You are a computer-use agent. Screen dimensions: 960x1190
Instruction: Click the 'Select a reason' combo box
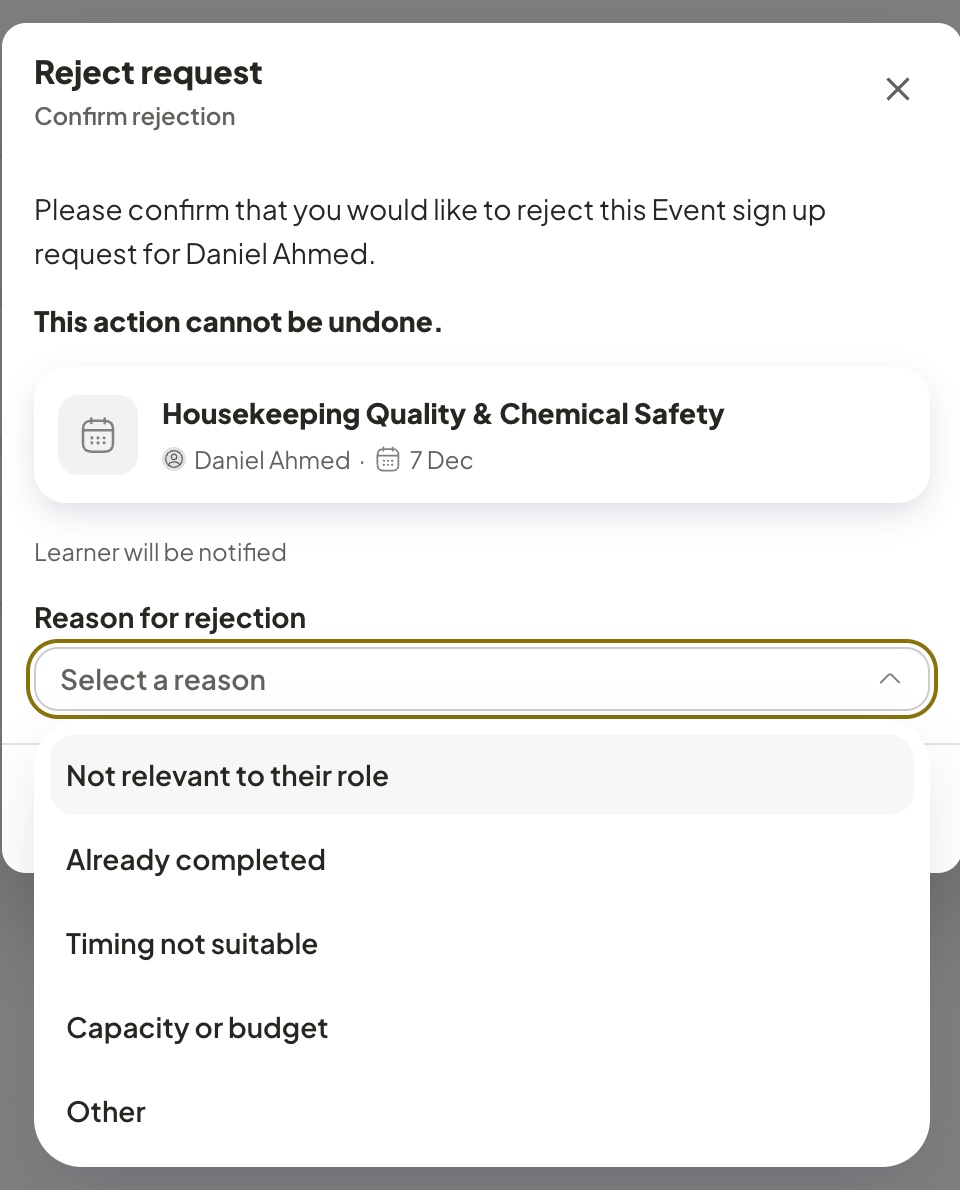tap(482, 679)
